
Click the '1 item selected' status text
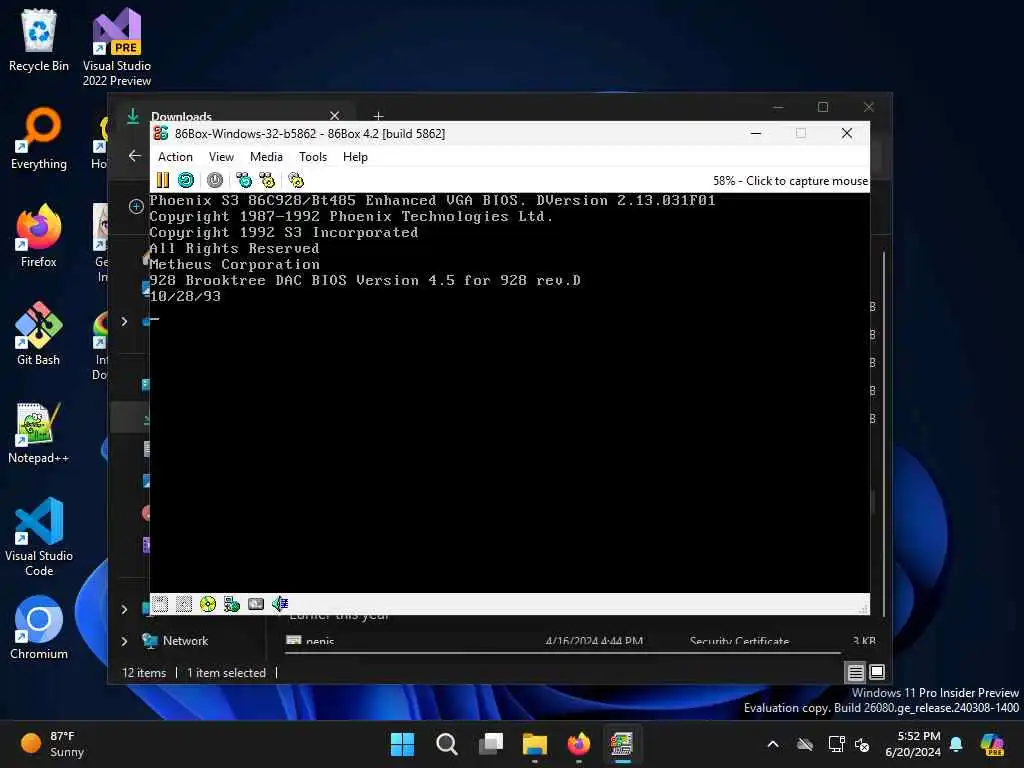click(227, 673)
